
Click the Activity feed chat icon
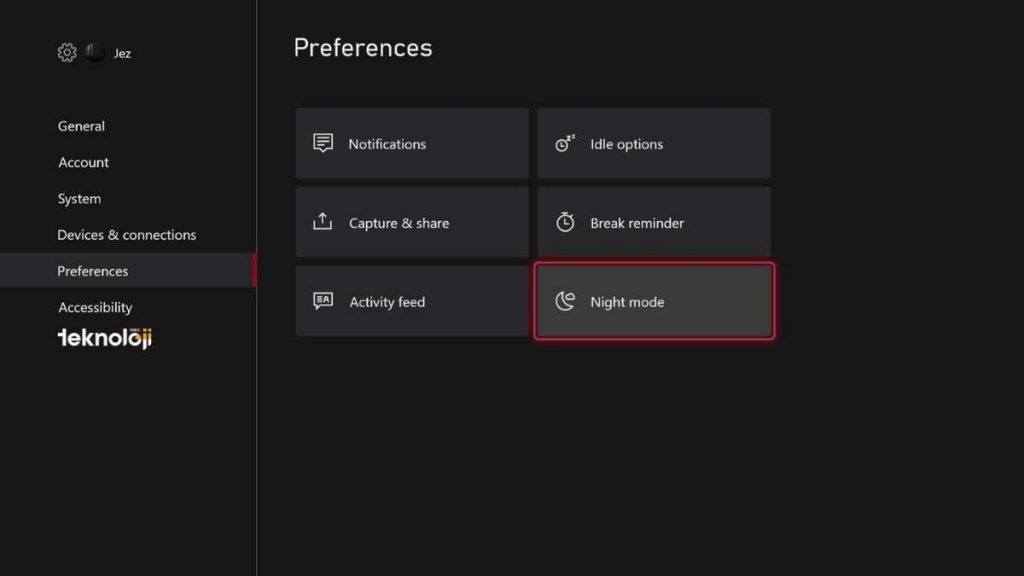click(322, 301)
